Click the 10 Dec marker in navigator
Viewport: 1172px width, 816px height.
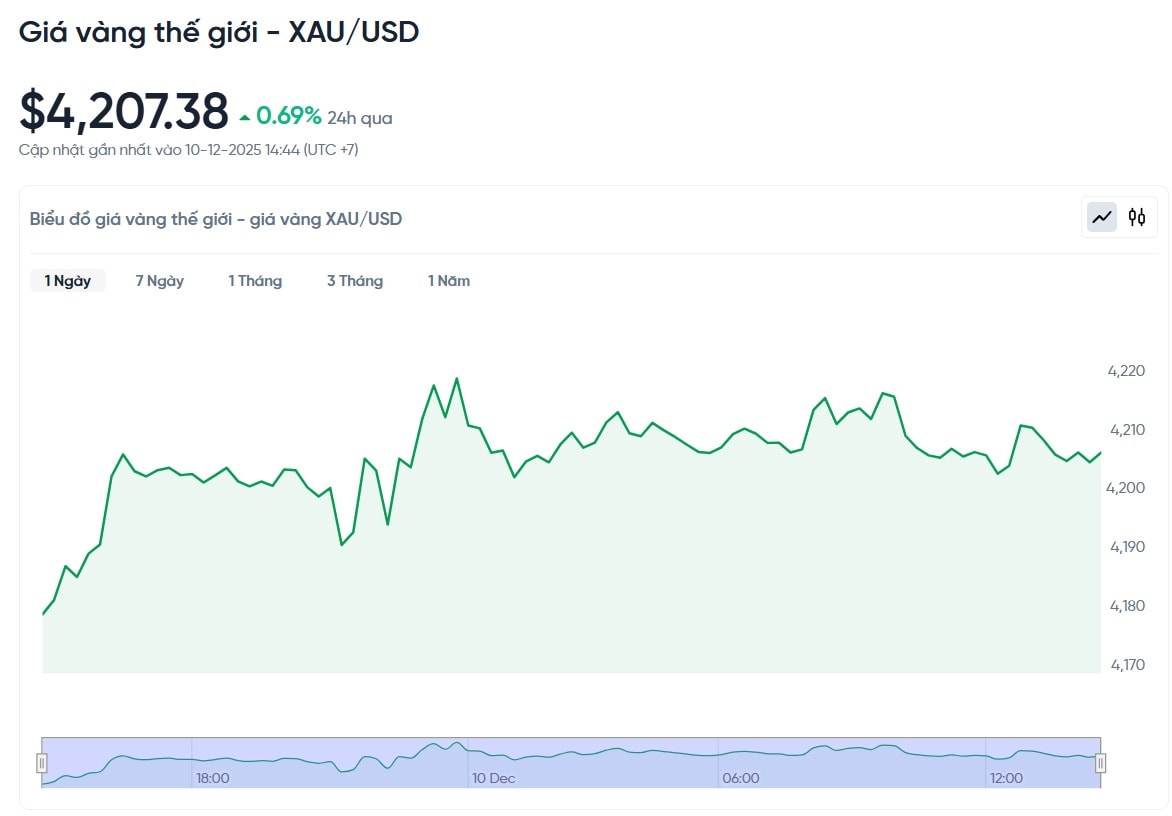pos(494,778)
